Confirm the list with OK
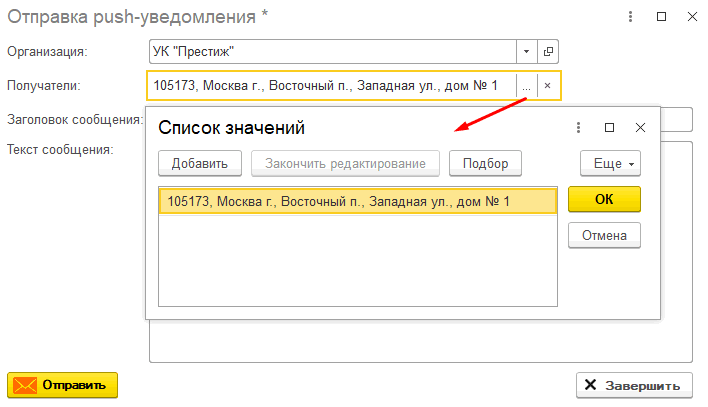The height and width of the screenshot is (407, 708). [x=604, y=199]
